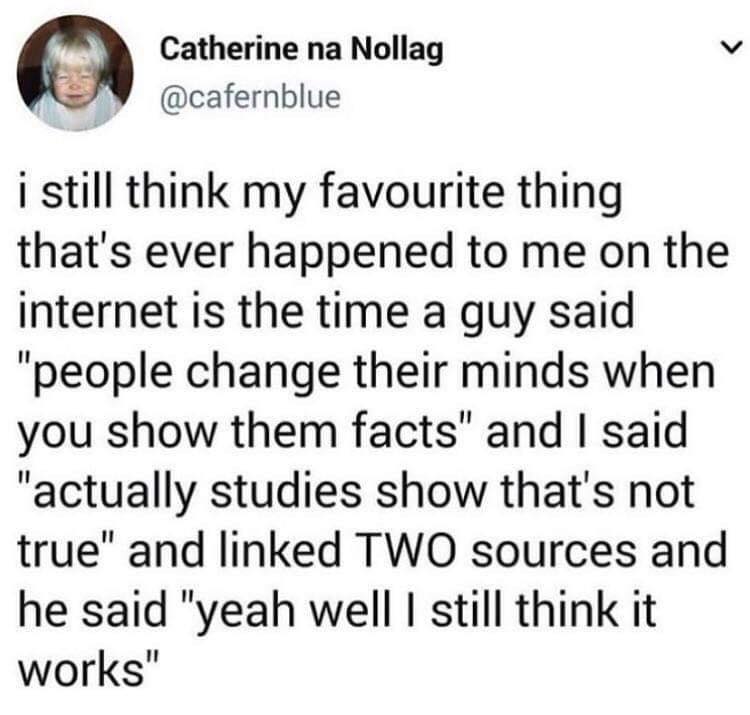The width and height of the screenshot is (750, 715).
Task: Click the quote "people change their minds when"
Action: click(367, 375)
